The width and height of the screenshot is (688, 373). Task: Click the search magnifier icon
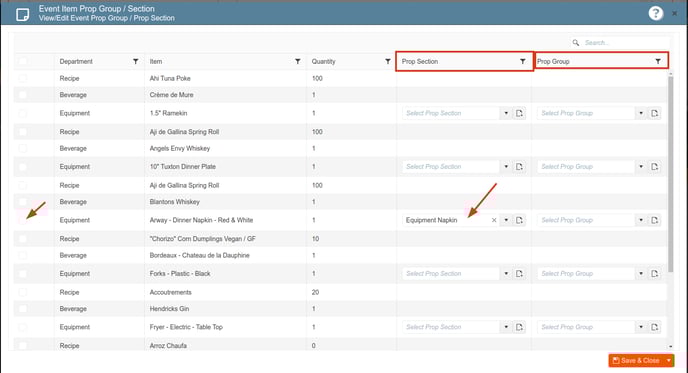tap(576, 43)
